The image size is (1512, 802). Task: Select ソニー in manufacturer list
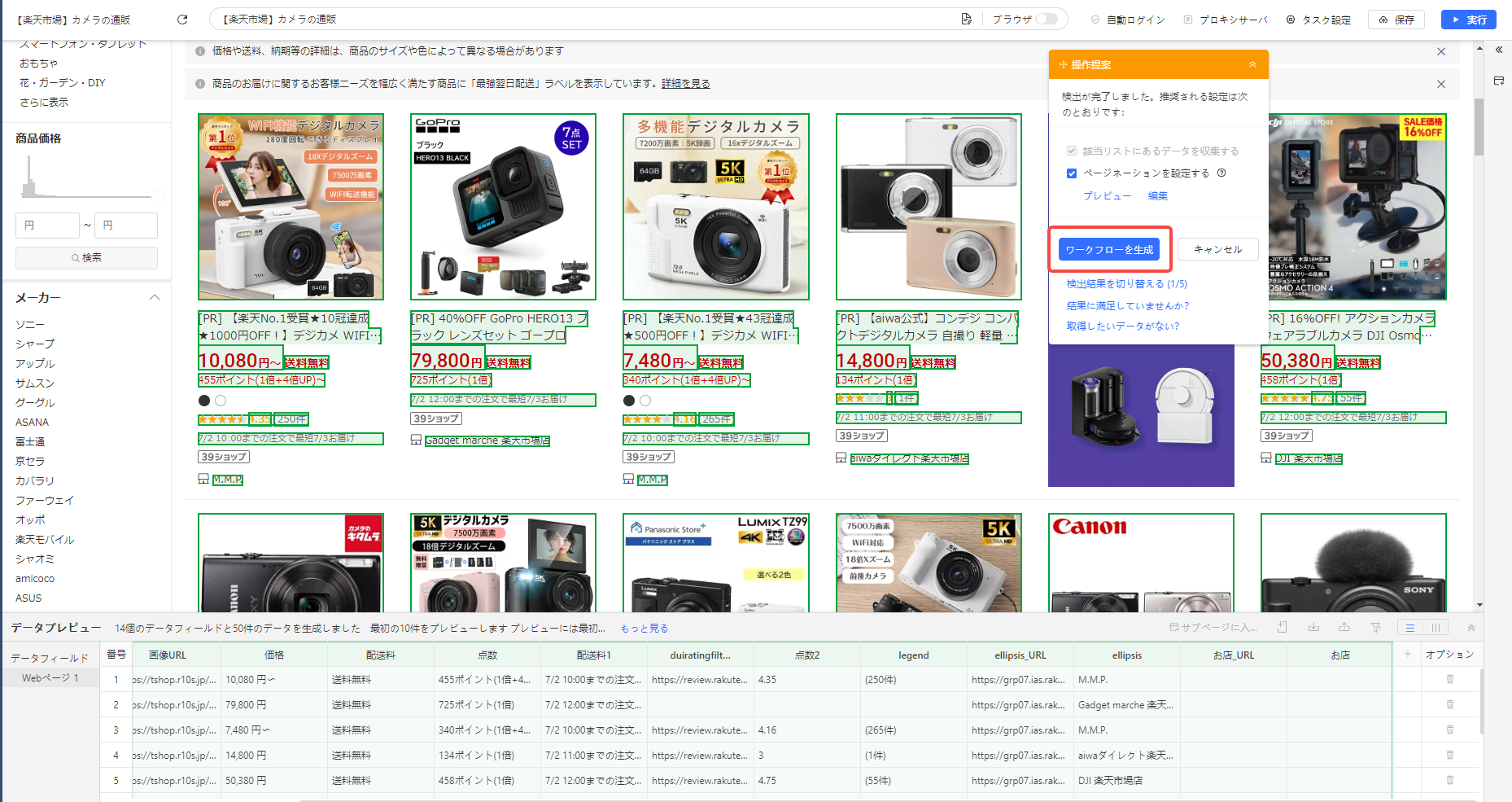pyautogui.click(x=30, y=324)
